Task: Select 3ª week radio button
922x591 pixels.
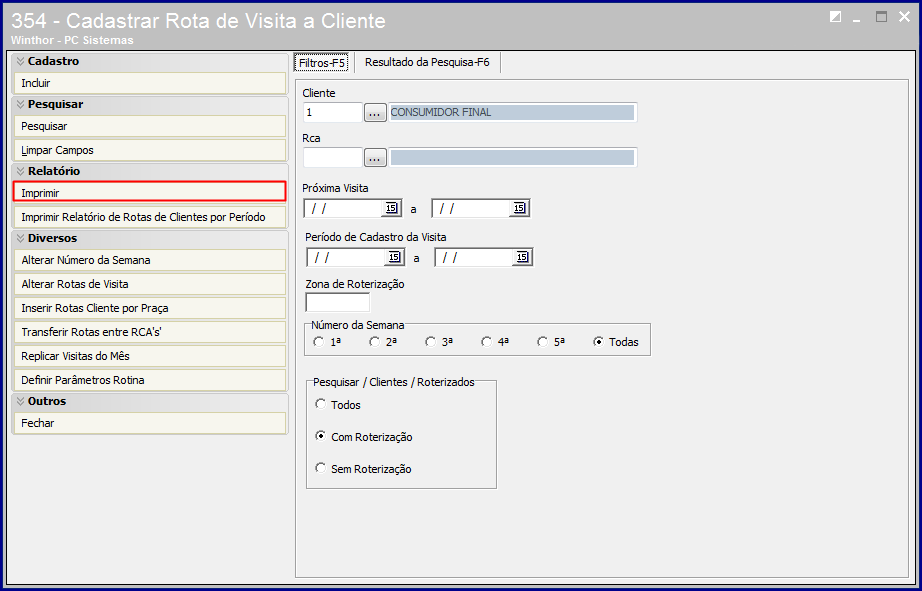Action: 431,342
